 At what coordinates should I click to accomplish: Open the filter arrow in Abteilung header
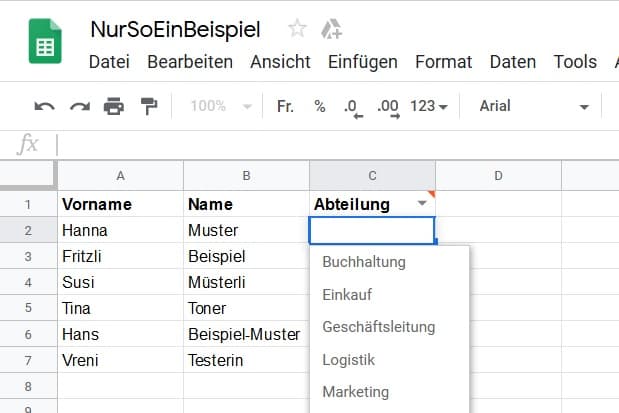pos(422,203)
